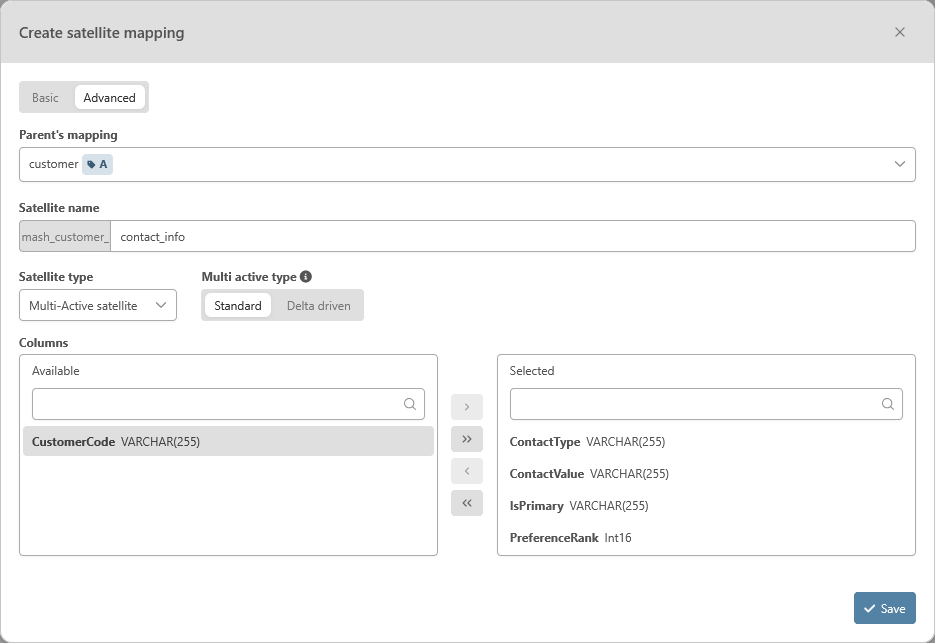Screen dimensions: 935x643
Task: Select PreferenceRank in Selected list
Action: point(570,538)
